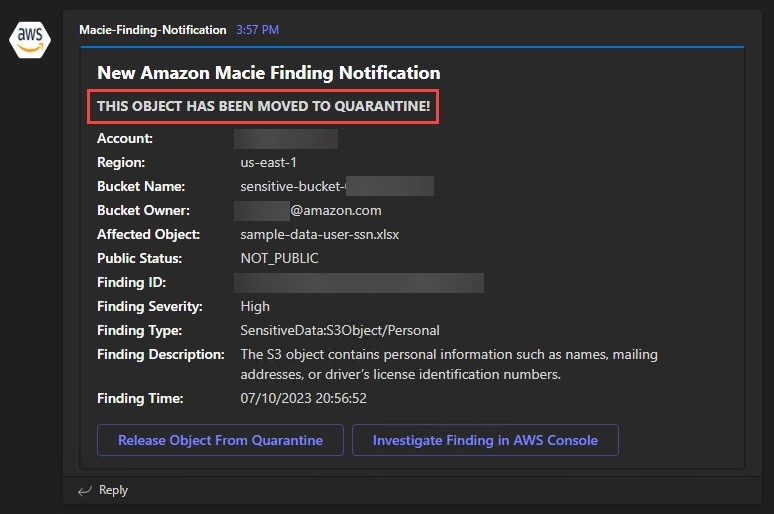
Task: Click the Bucket Name: field label
Action: [141, 186]
